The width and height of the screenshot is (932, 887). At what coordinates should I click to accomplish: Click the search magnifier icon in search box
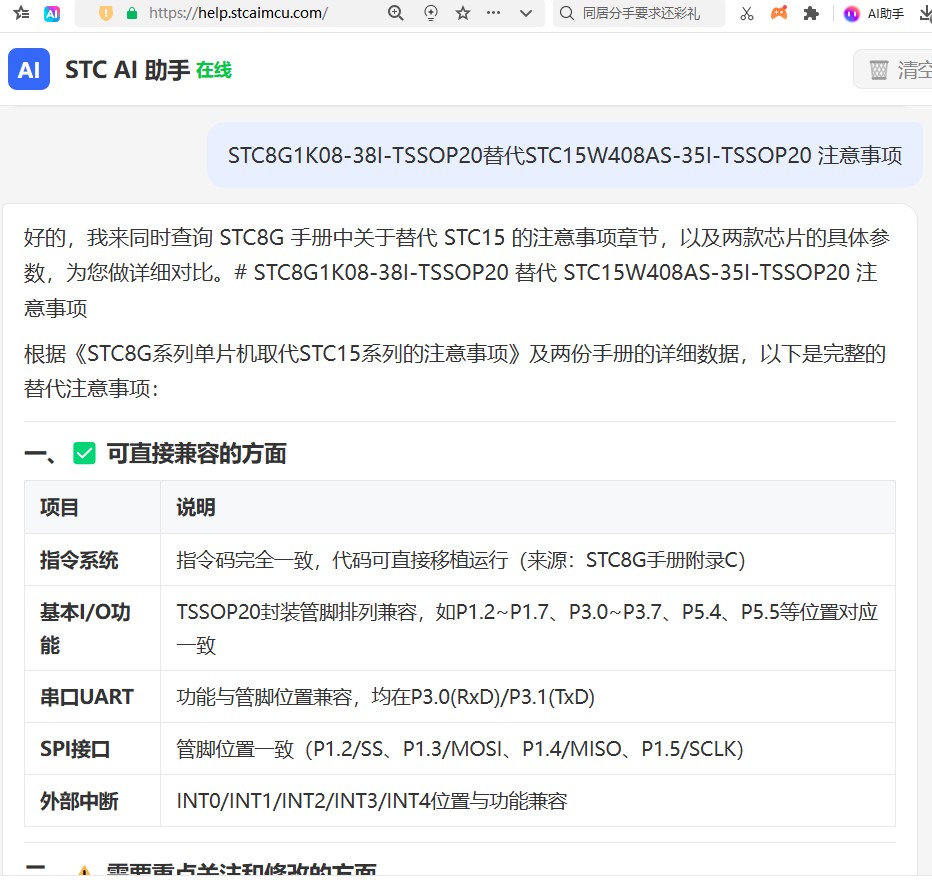pos(567,13)
